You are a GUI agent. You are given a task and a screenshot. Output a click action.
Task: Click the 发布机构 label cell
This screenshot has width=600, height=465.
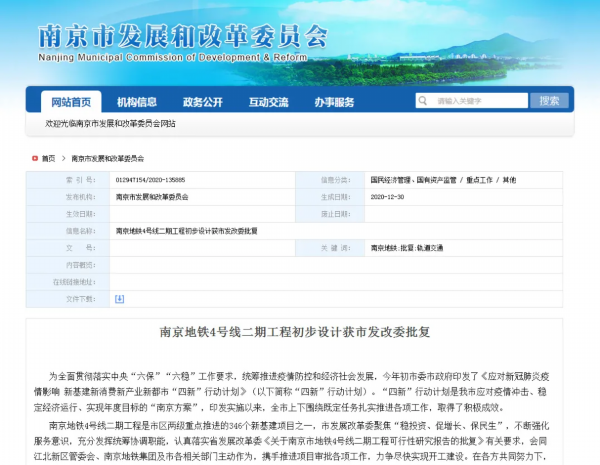pos(68,197)
